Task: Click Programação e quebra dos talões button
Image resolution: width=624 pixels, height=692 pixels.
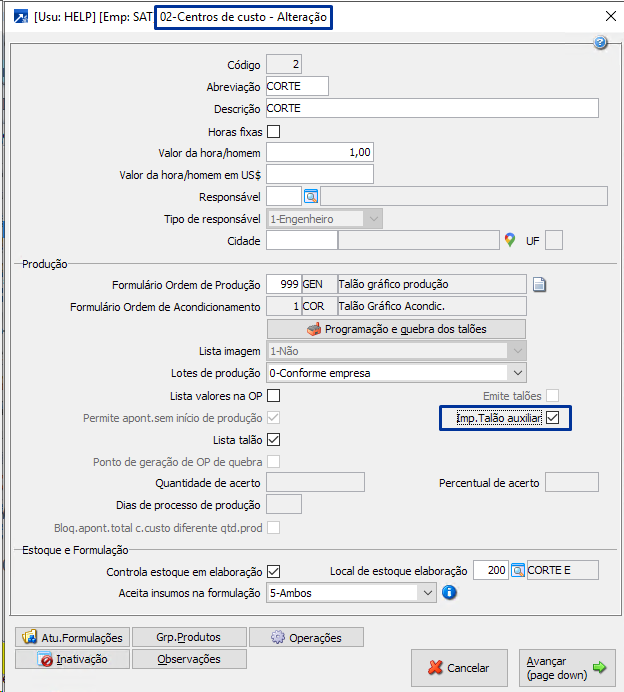Action: 396,329
